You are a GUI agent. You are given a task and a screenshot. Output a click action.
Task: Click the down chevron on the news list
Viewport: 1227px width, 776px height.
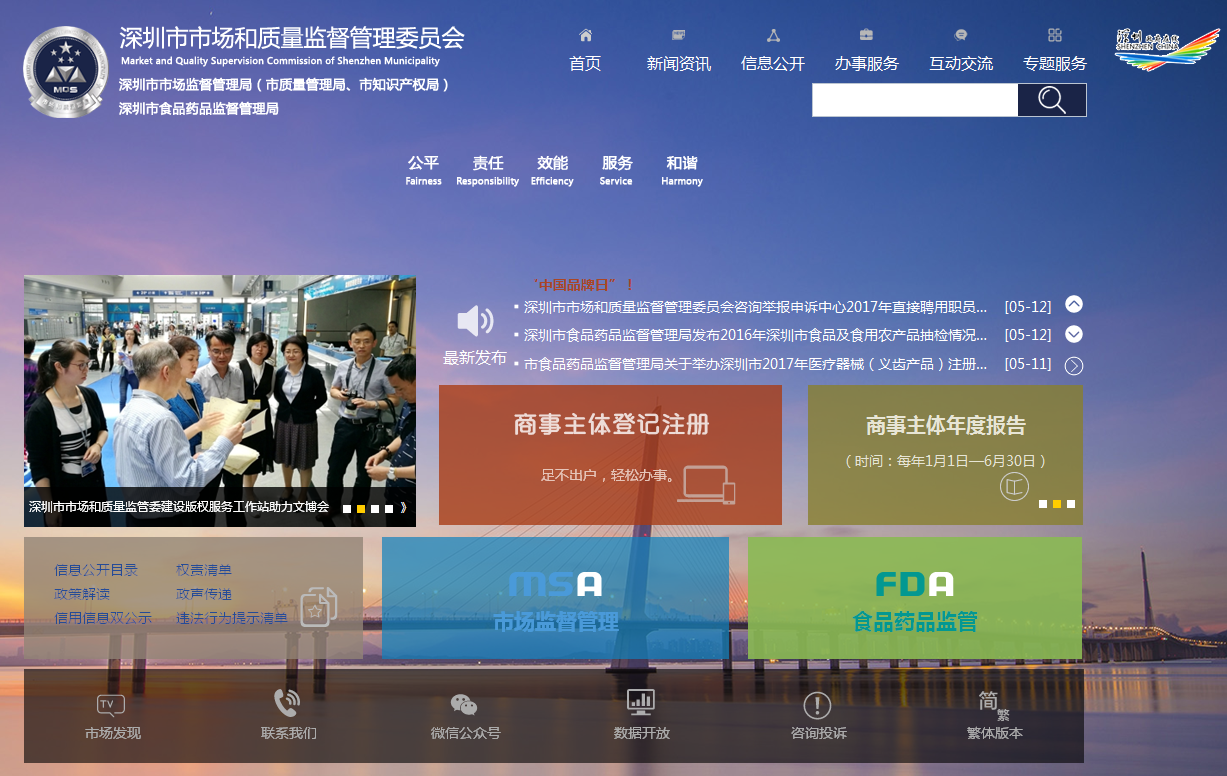click(x=1074, y=334)
